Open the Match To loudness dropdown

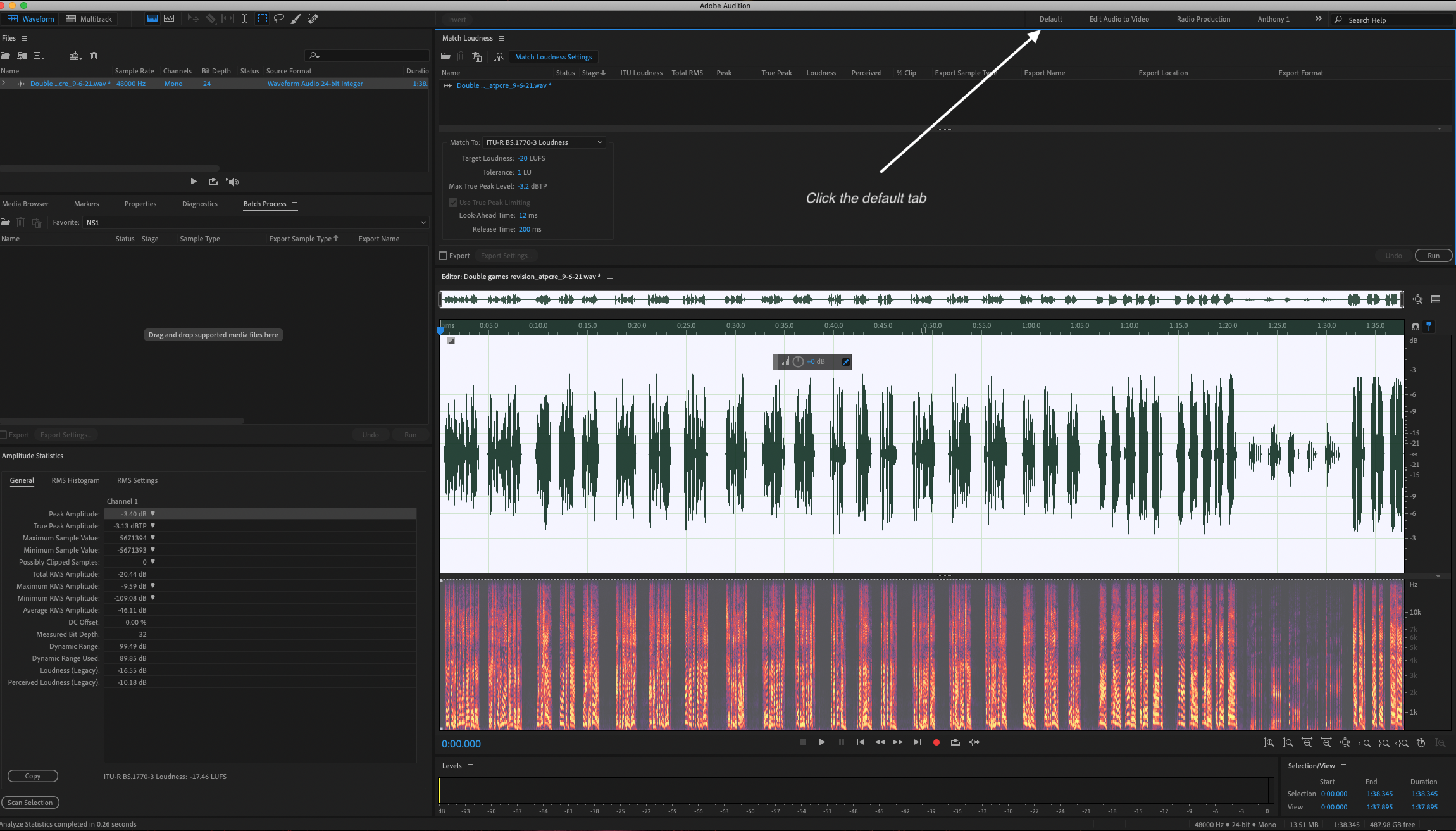pyautogui.click(x=544, y=142)
